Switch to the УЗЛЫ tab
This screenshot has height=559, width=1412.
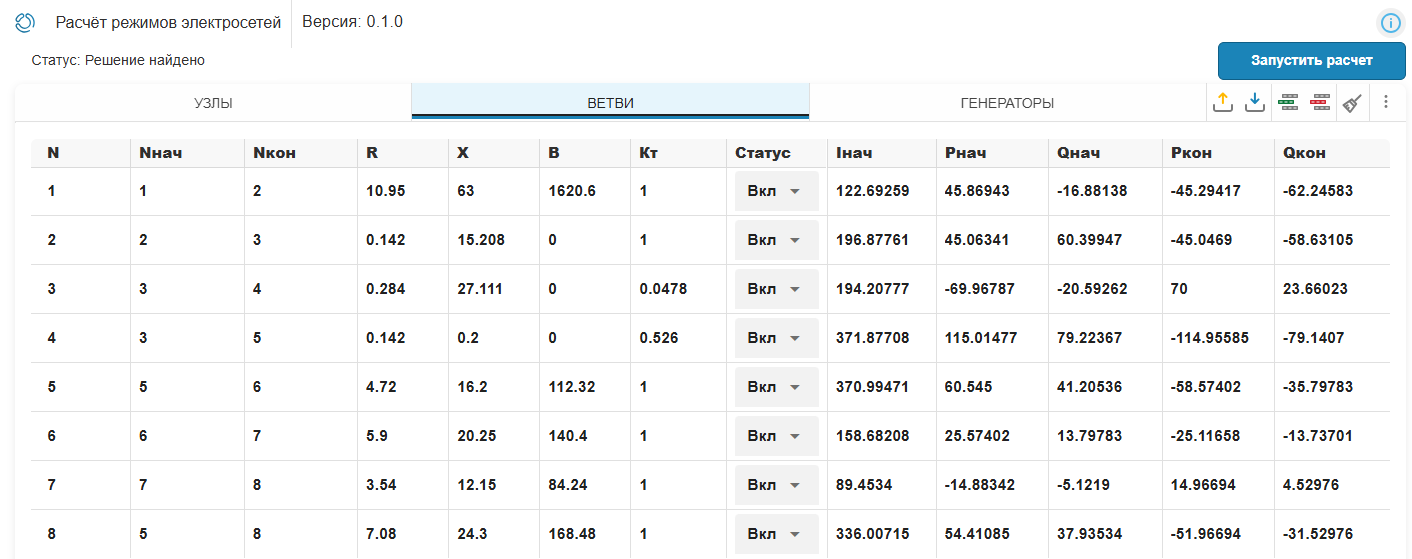213,103
